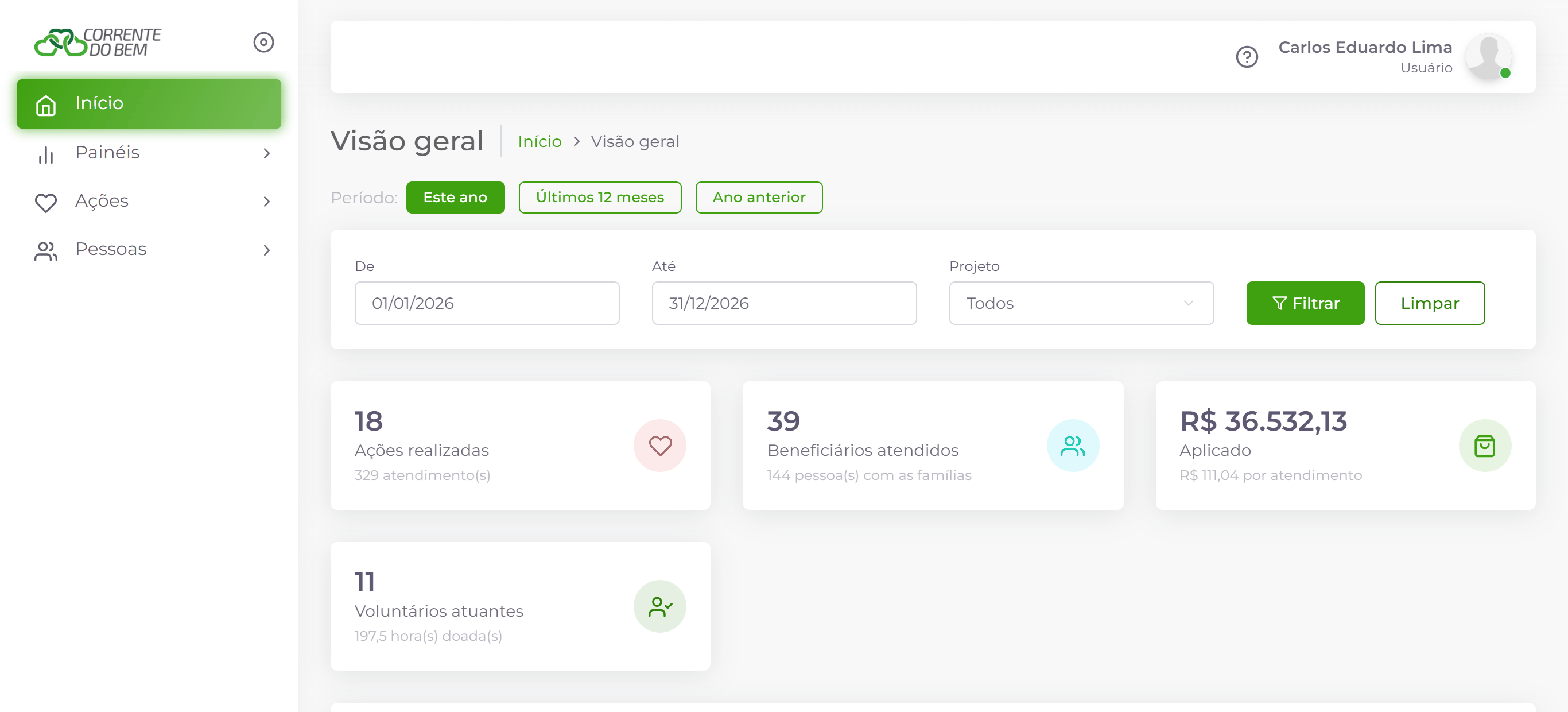Select the Este ano period
The width and height of the screenshot is (1568, 712).
[x=455, y=198]
